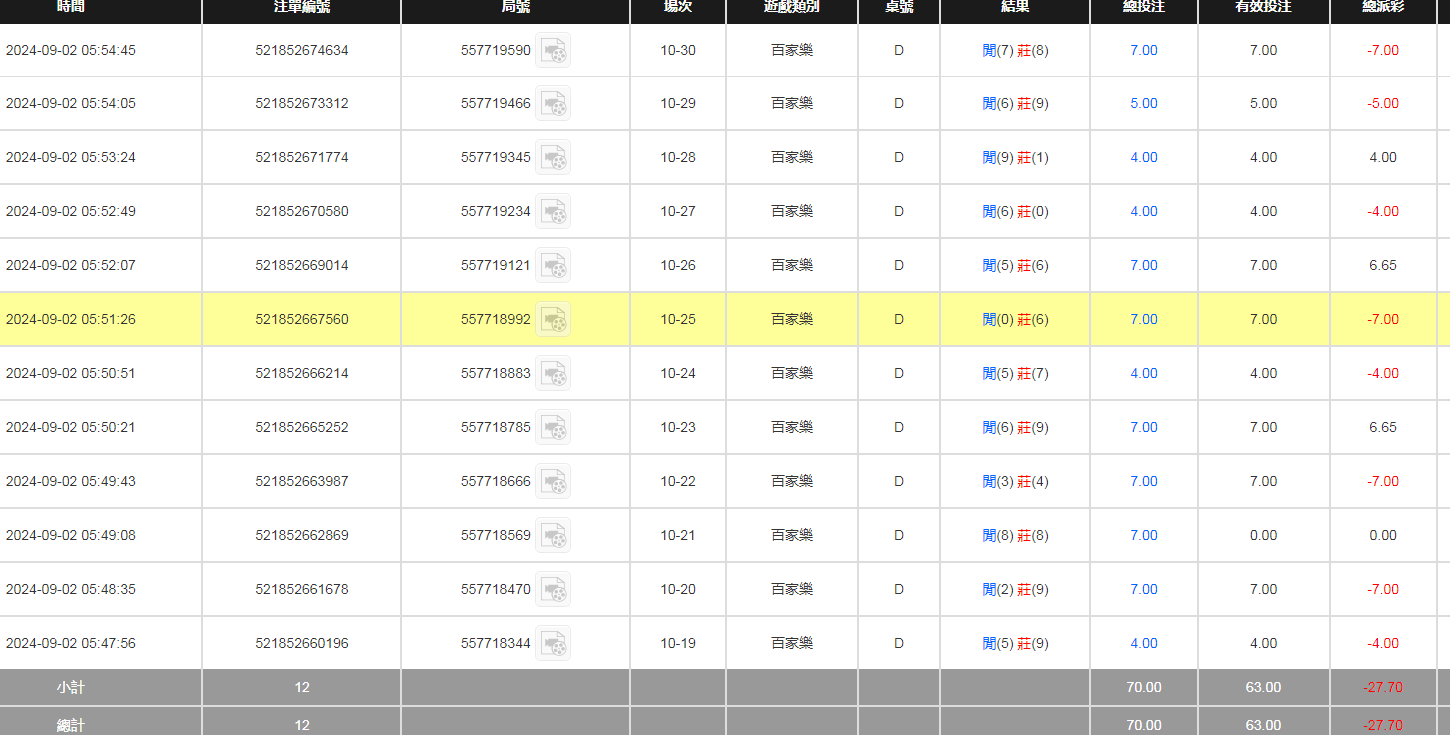View replay video for round 557719121
The image size is (1450, 735).
pyautogui.click(x=553, y=266)
